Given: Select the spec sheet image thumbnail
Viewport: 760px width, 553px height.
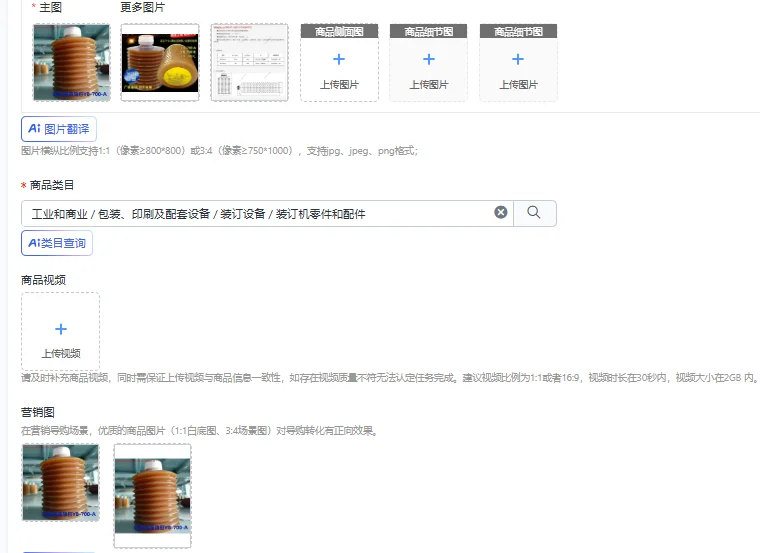Looking at the screenshot, I should coord(250,63).
